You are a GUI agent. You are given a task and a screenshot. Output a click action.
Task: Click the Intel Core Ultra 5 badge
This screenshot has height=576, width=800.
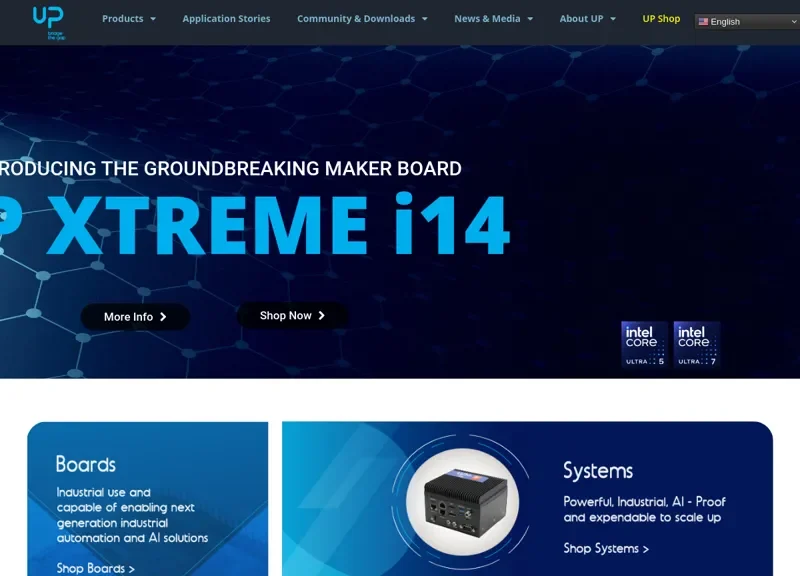[644, 343]
